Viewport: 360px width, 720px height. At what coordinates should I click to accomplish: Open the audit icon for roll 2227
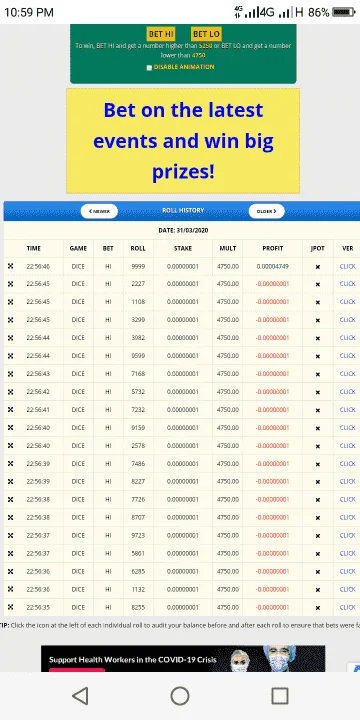pos(10,284)
